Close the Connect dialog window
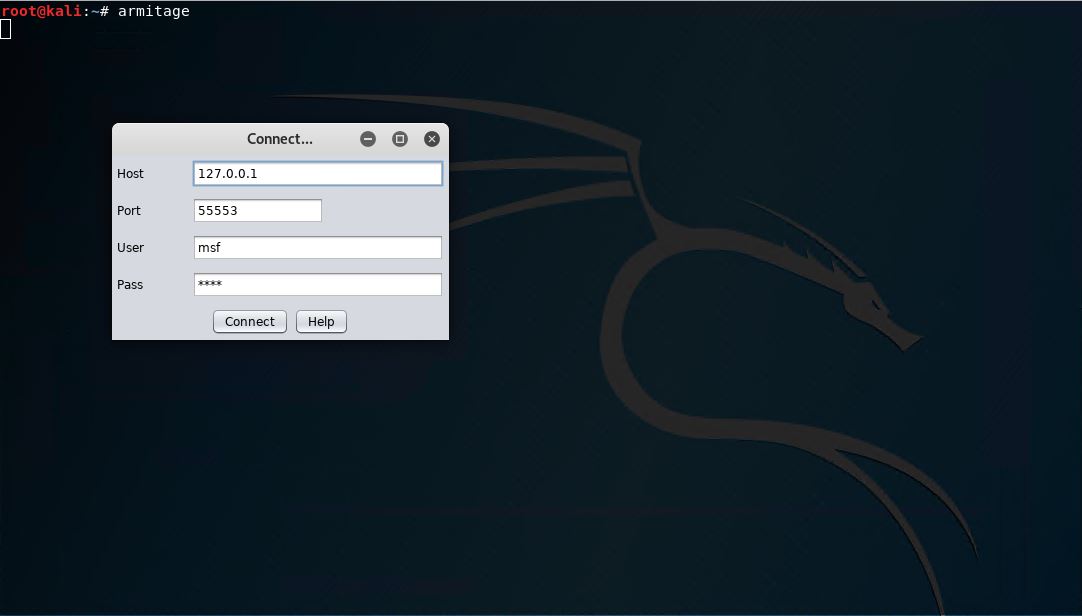The image size is (1082, 616). (432, 139)
